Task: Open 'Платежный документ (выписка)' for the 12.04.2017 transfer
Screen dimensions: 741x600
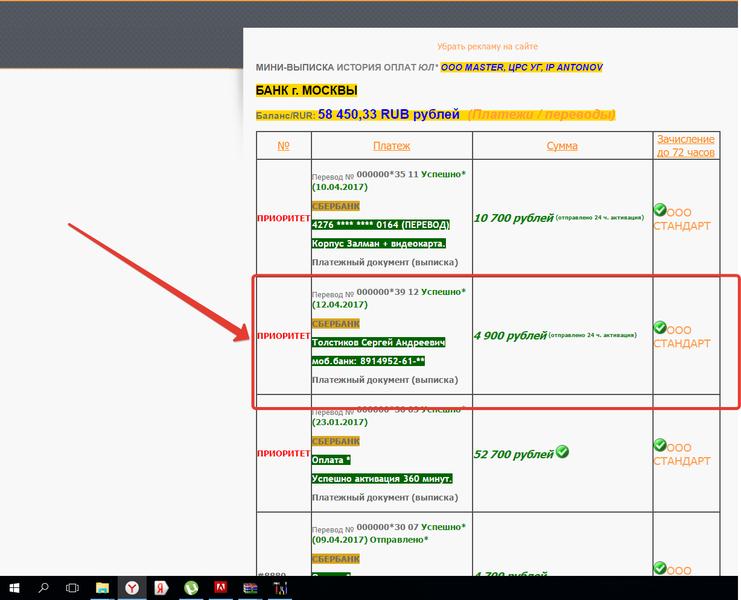Action: (385, 380)
